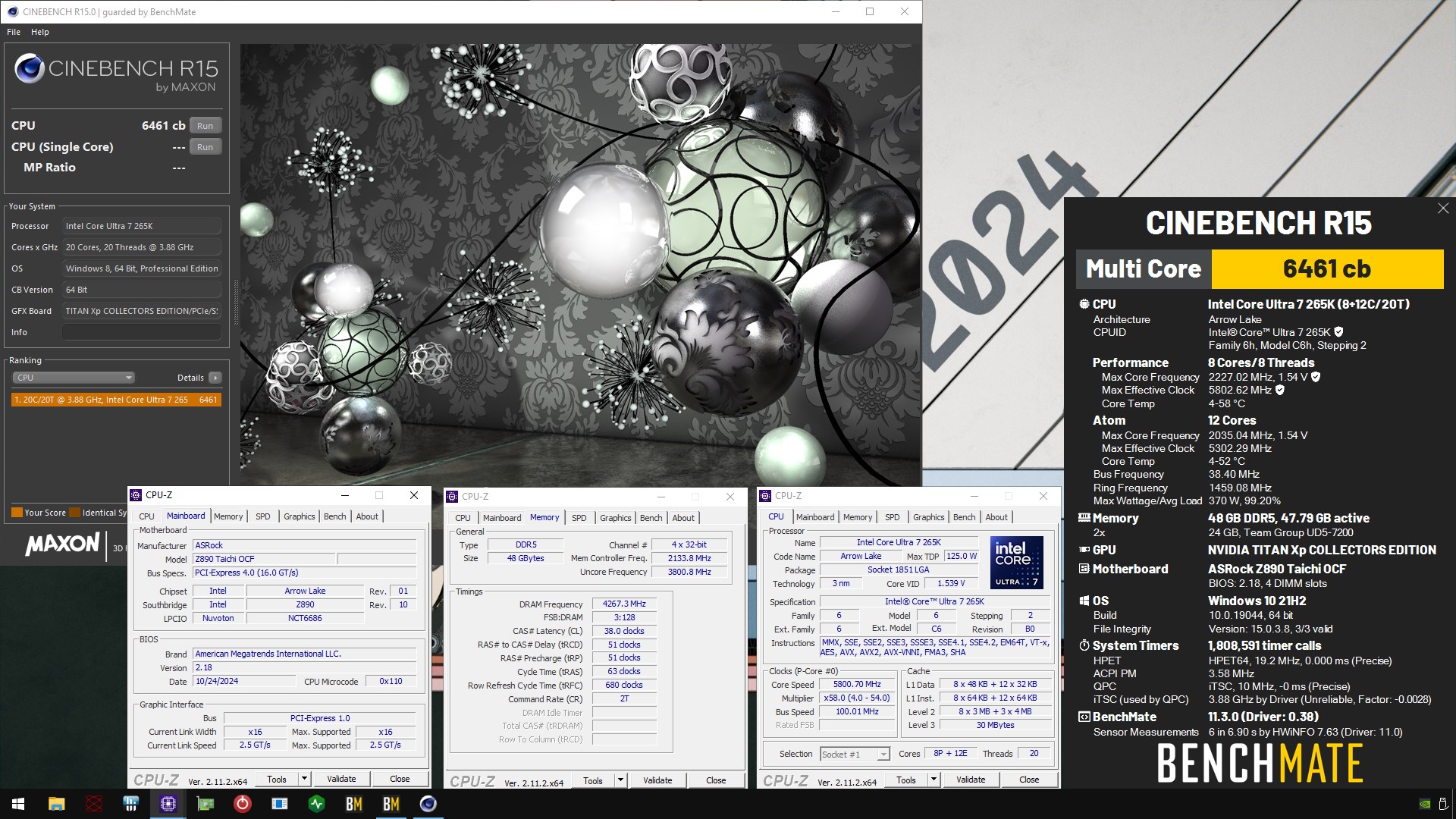Open the Ranking CPU dropdown
The image size is (1456, 819).
pyautogui.click(x=74, y=378)
